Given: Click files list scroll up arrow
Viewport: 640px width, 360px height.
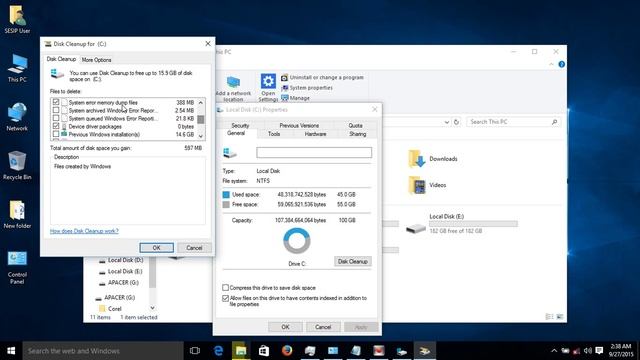Looking at the screenshot, I should (x=200, y=102).
